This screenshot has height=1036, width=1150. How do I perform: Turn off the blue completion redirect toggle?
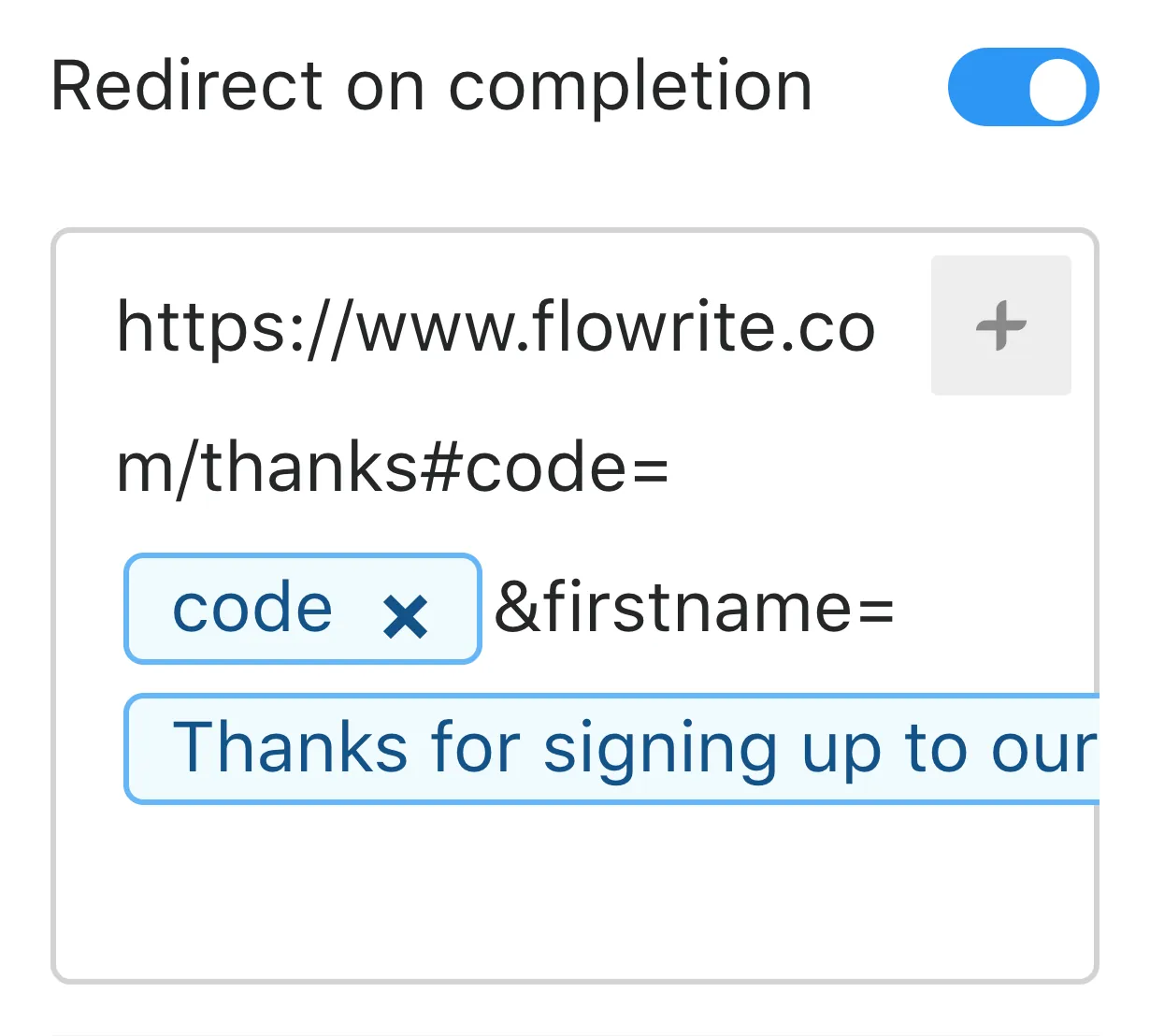(x=1022, y=87)
